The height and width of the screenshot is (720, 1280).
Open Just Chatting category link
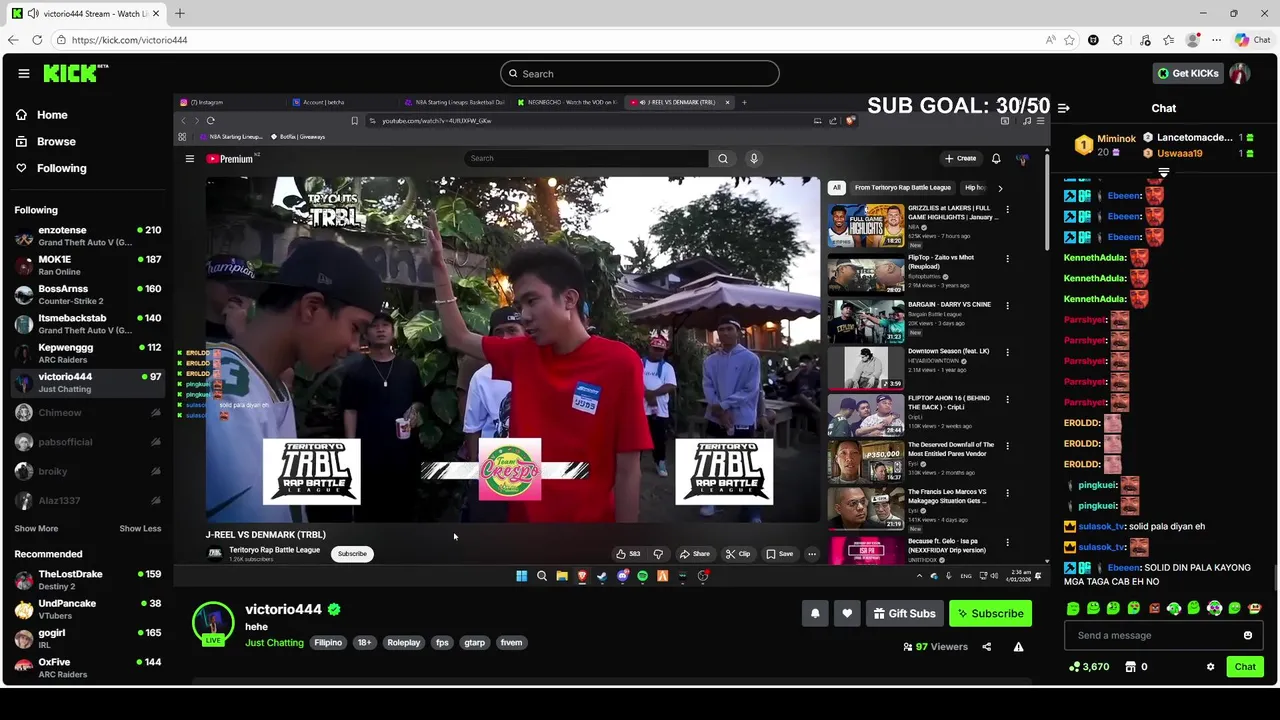pos(274,643)
